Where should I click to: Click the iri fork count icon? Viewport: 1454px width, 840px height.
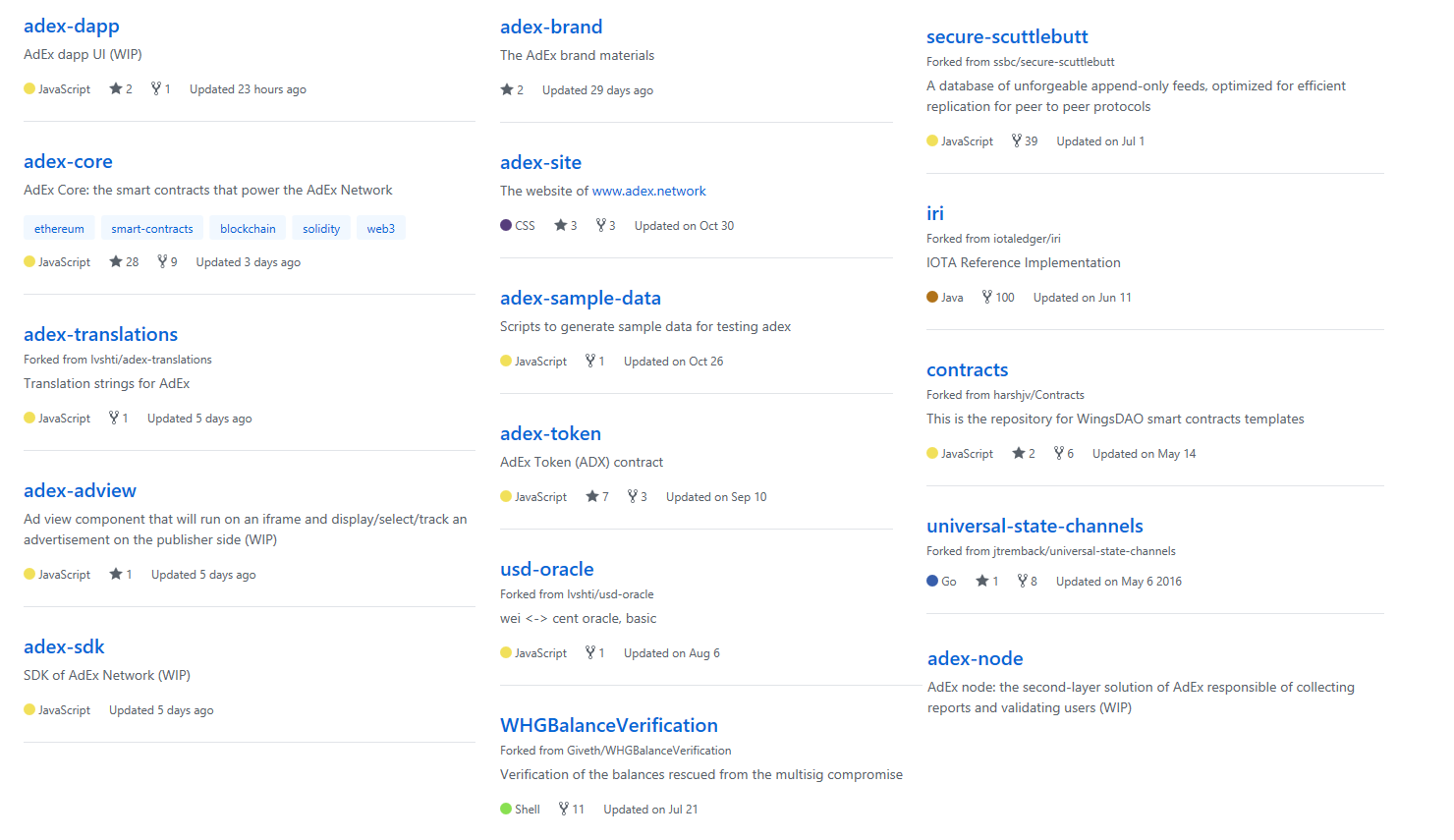click(x=986, y=297)
